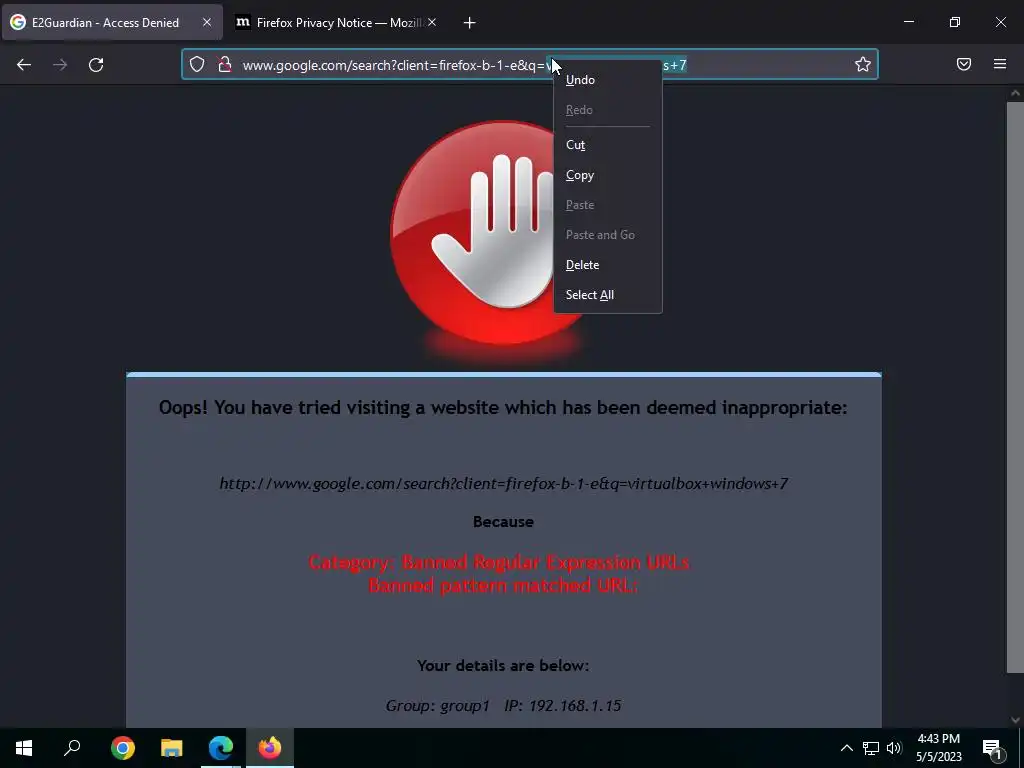The height and width of the screenshot is (768, 1024).
Task: Close the E2Guardian - Access Denied tab
Action: tap(206, 22)
